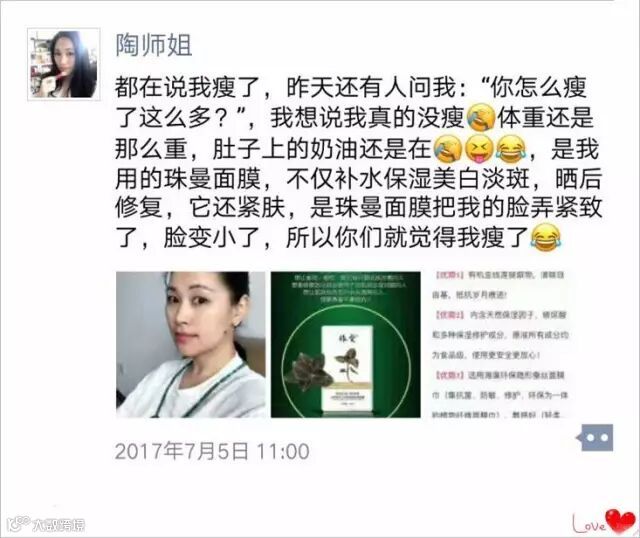This screenshot has width=640, height=538.
Task: Click the text 脸变小了 in last line
Action: pos(212,238)
